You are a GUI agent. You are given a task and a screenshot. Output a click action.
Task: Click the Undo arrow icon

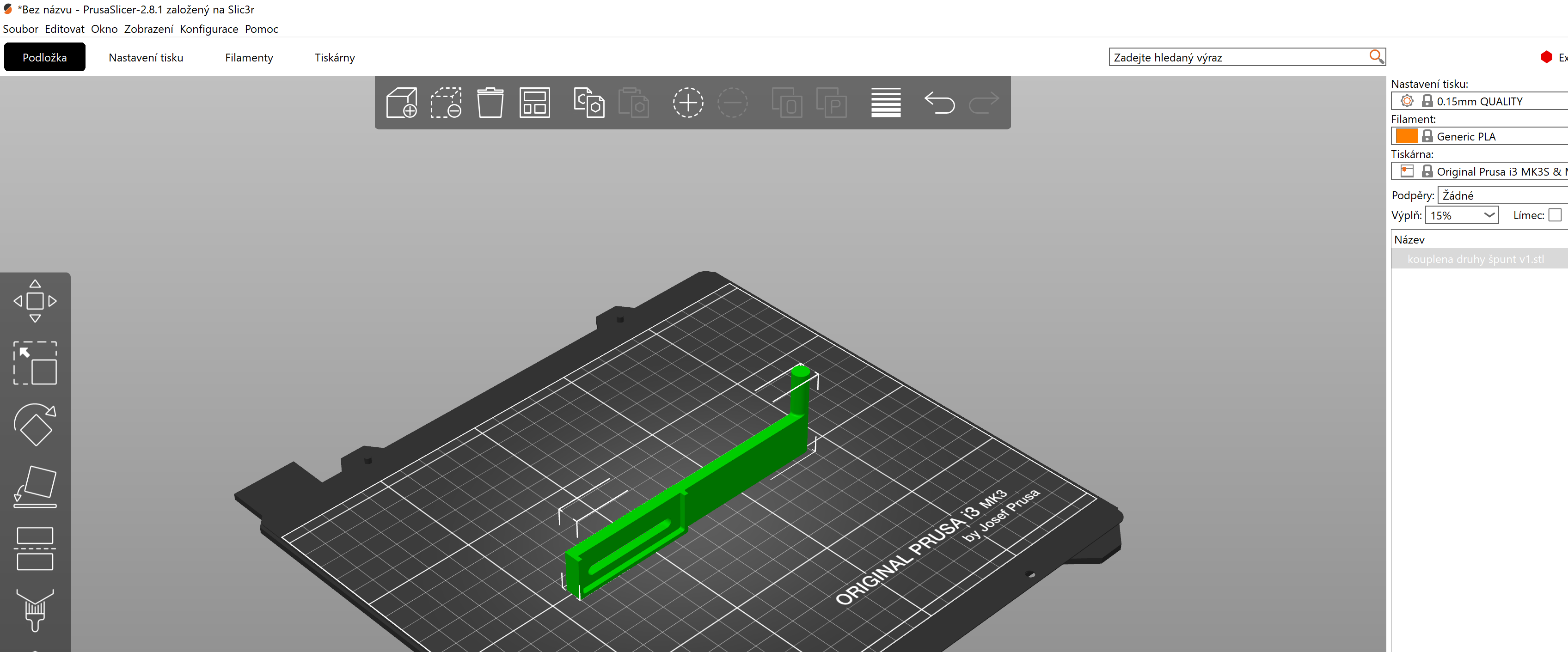point(939,102)
